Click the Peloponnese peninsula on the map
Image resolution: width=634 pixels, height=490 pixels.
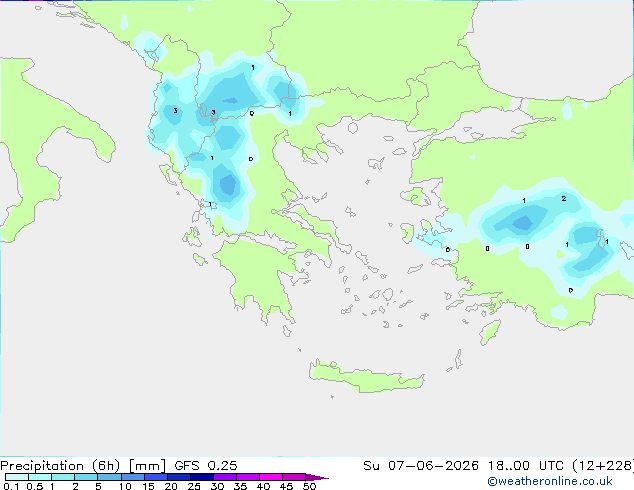coord(259,275)
